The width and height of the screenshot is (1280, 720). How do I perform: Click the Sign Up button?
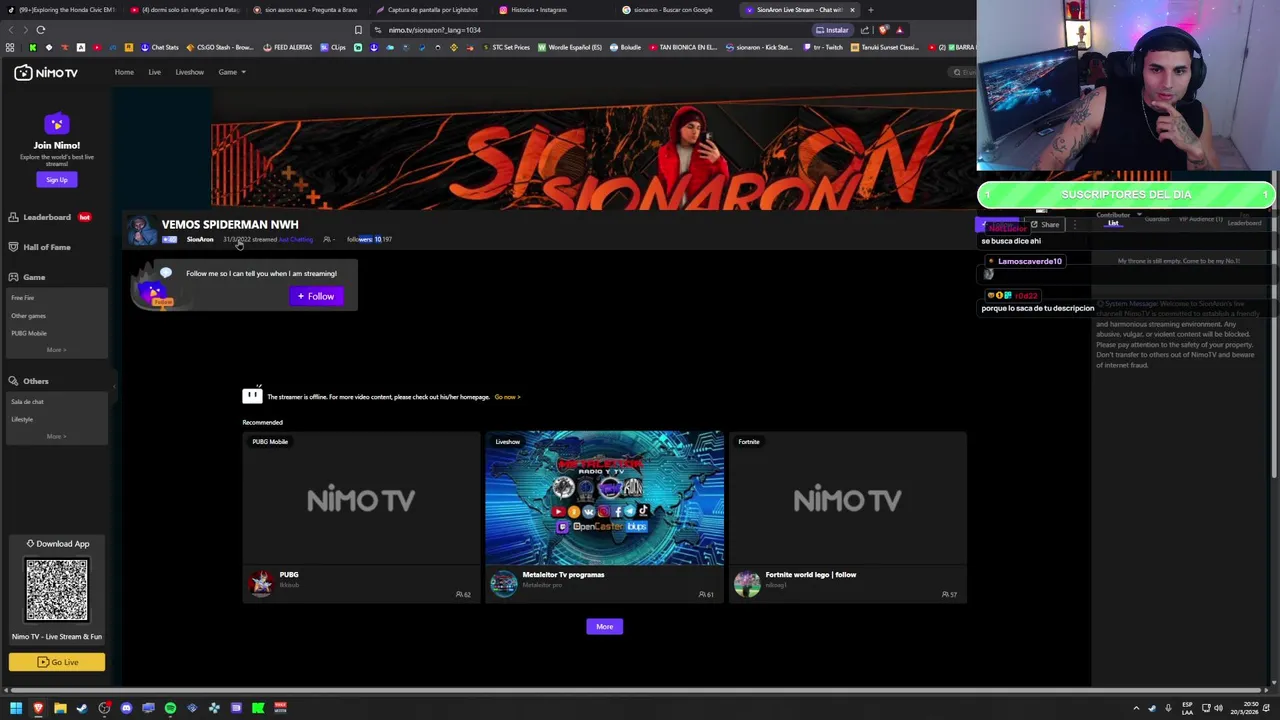[x=56, y=180]
